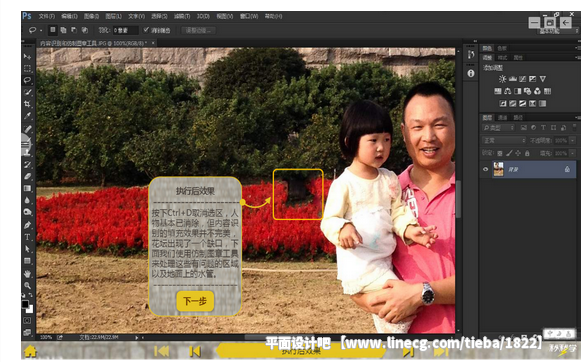
Task: Open the layer filter type dropdown
Action: (x=498, y=128)
